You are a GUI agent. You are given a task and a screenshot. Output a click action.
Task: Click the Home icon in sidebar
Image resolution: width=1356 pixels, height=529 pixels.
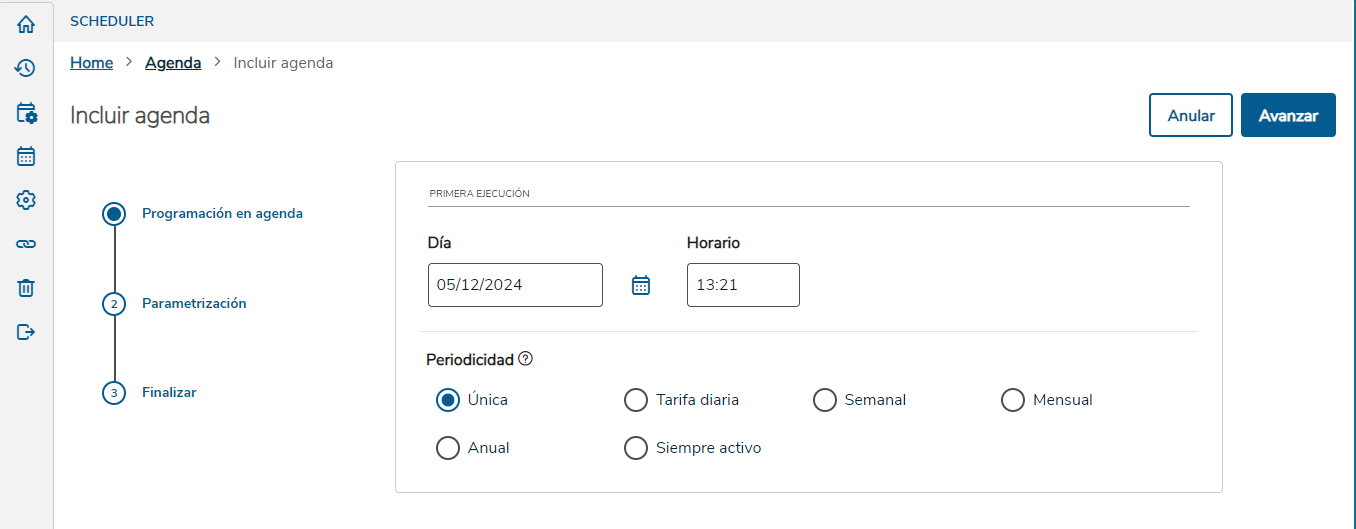click(26, 24)
